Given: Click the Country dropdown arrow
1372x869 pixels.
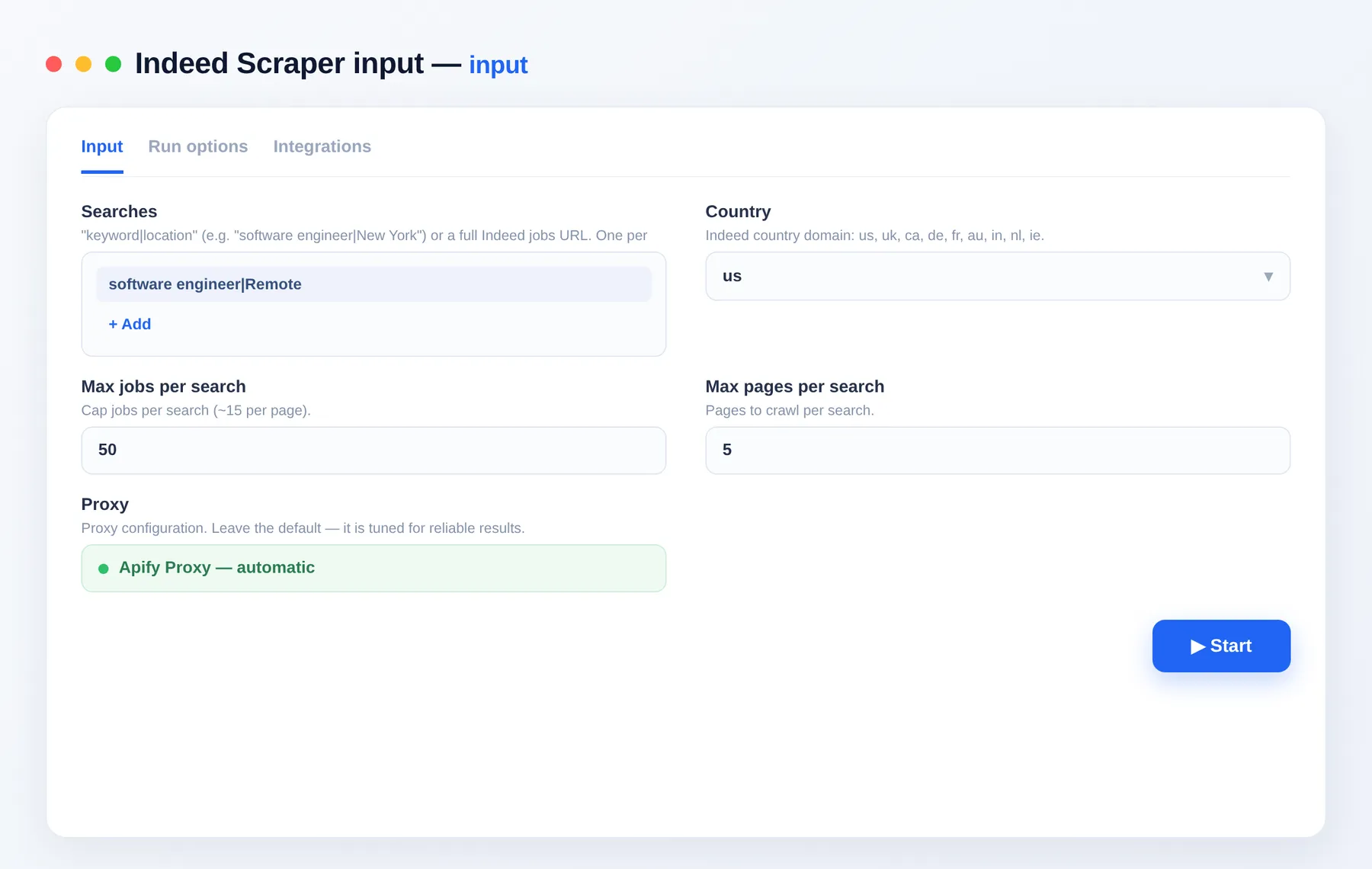Looking at the screenshot, I should click(x=1268, y=277).
